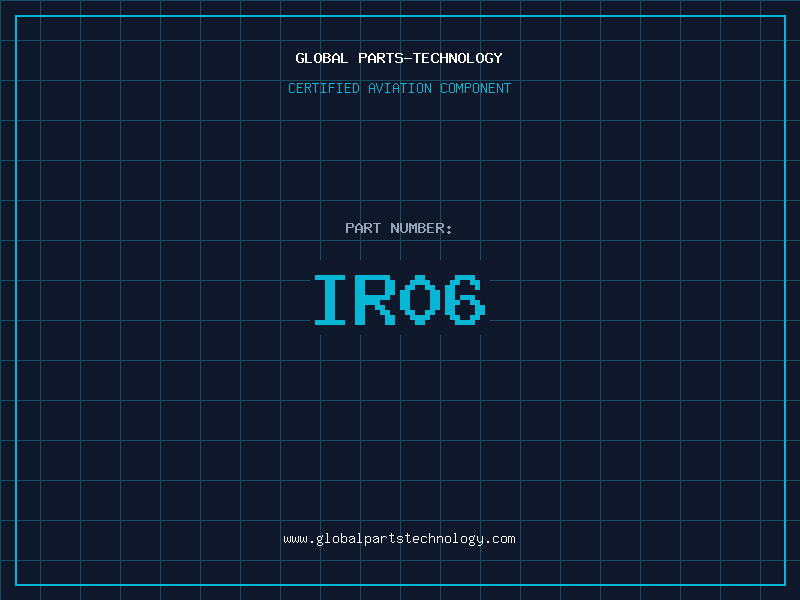Click the digit 6 in the part number

(465, 300)
